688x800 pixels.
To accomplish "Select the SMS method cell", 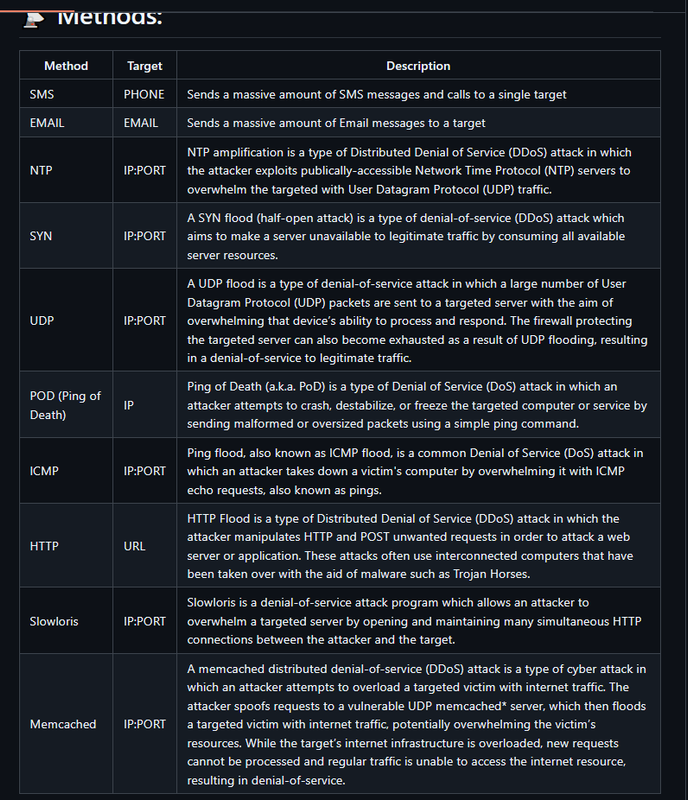I will point(66,94).
